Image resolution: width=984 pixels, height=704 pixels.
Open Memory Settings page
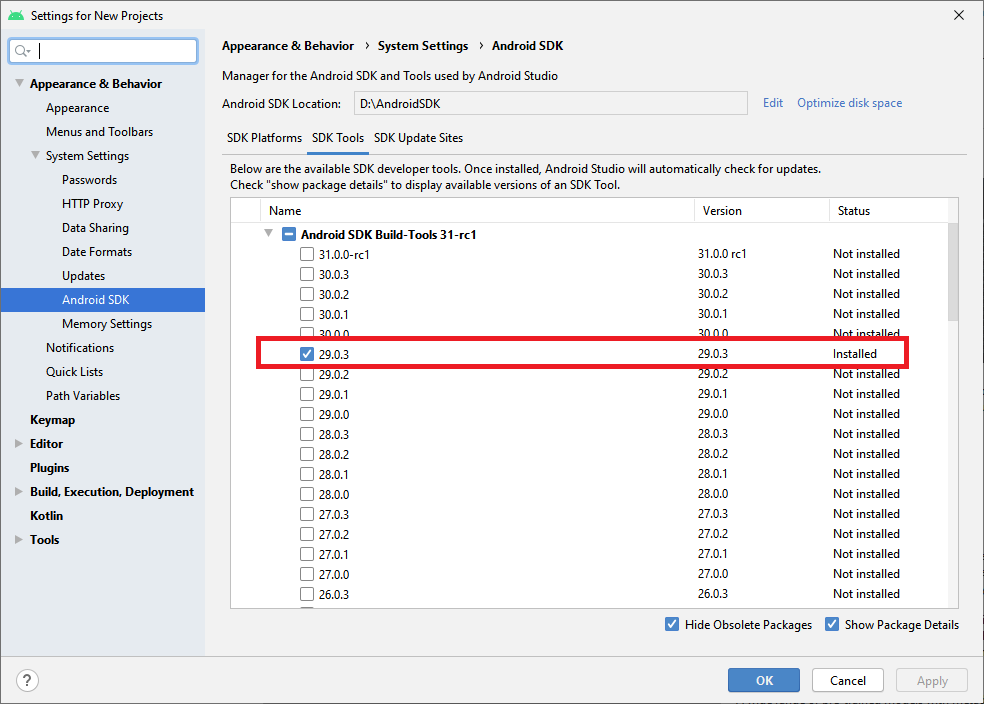pyautogui.click(x=107, y=324)
